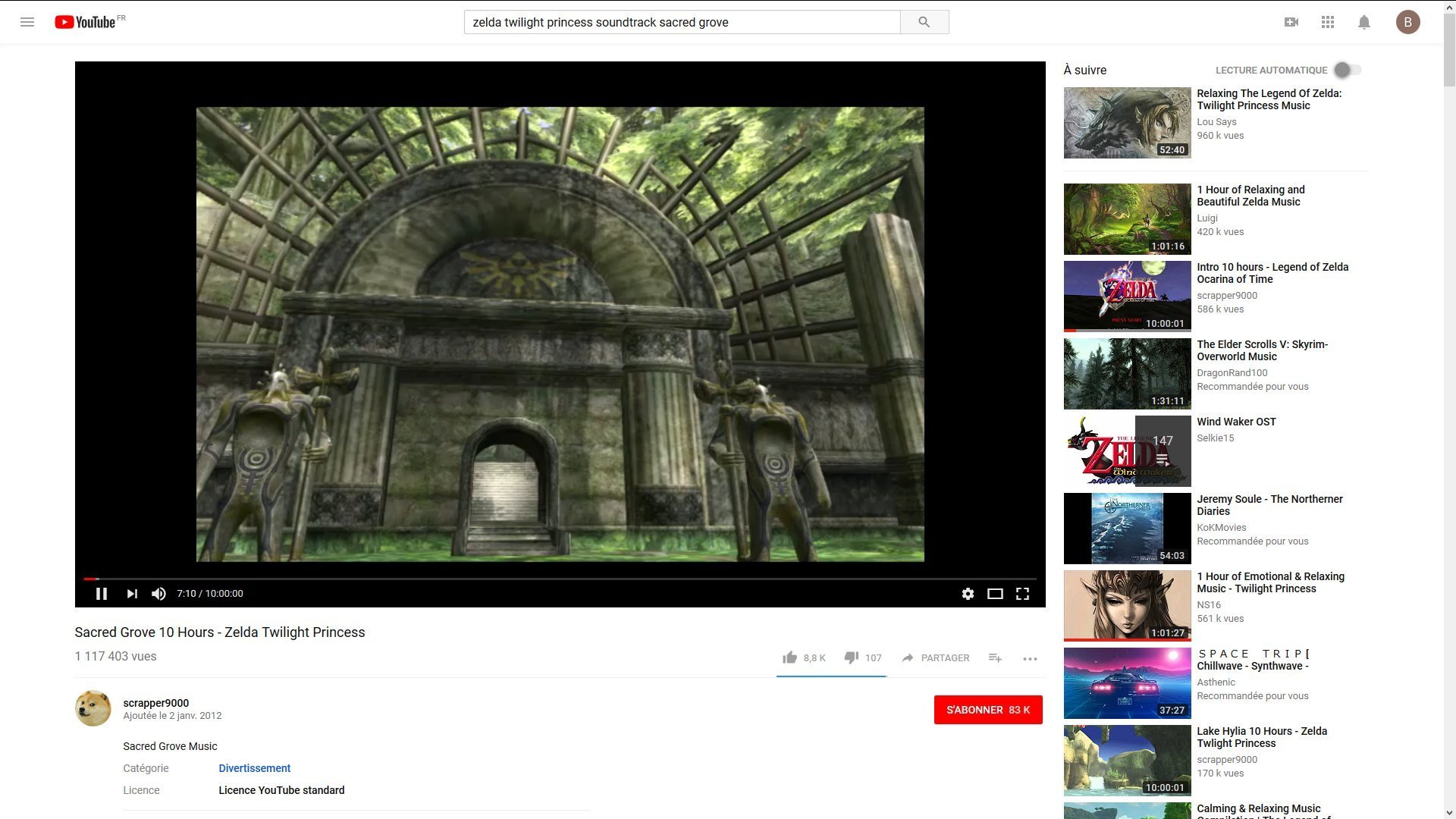The width and height of the screenshot is (1456, 819).
Task: Click the search magnifier button
Action: 924,22
